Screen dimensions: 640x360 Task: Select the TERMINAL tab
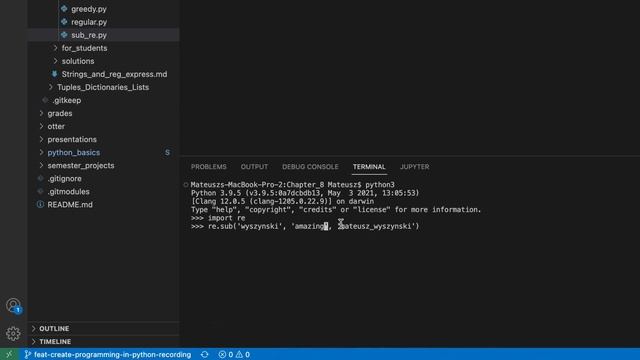(369, 167)
